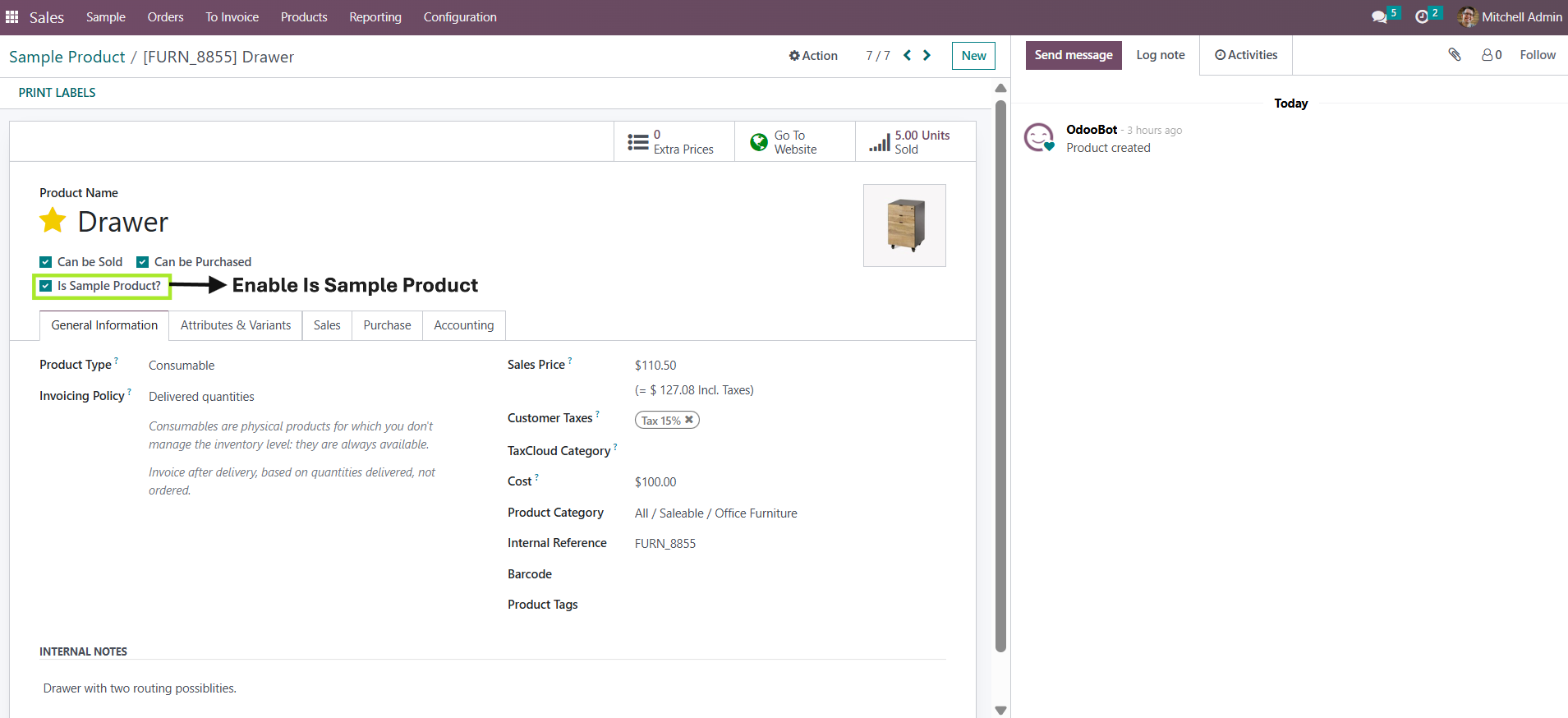The image size is (1568, 718).
Task: Click the Drawer product image thumbnail
Action: point(904,225)
